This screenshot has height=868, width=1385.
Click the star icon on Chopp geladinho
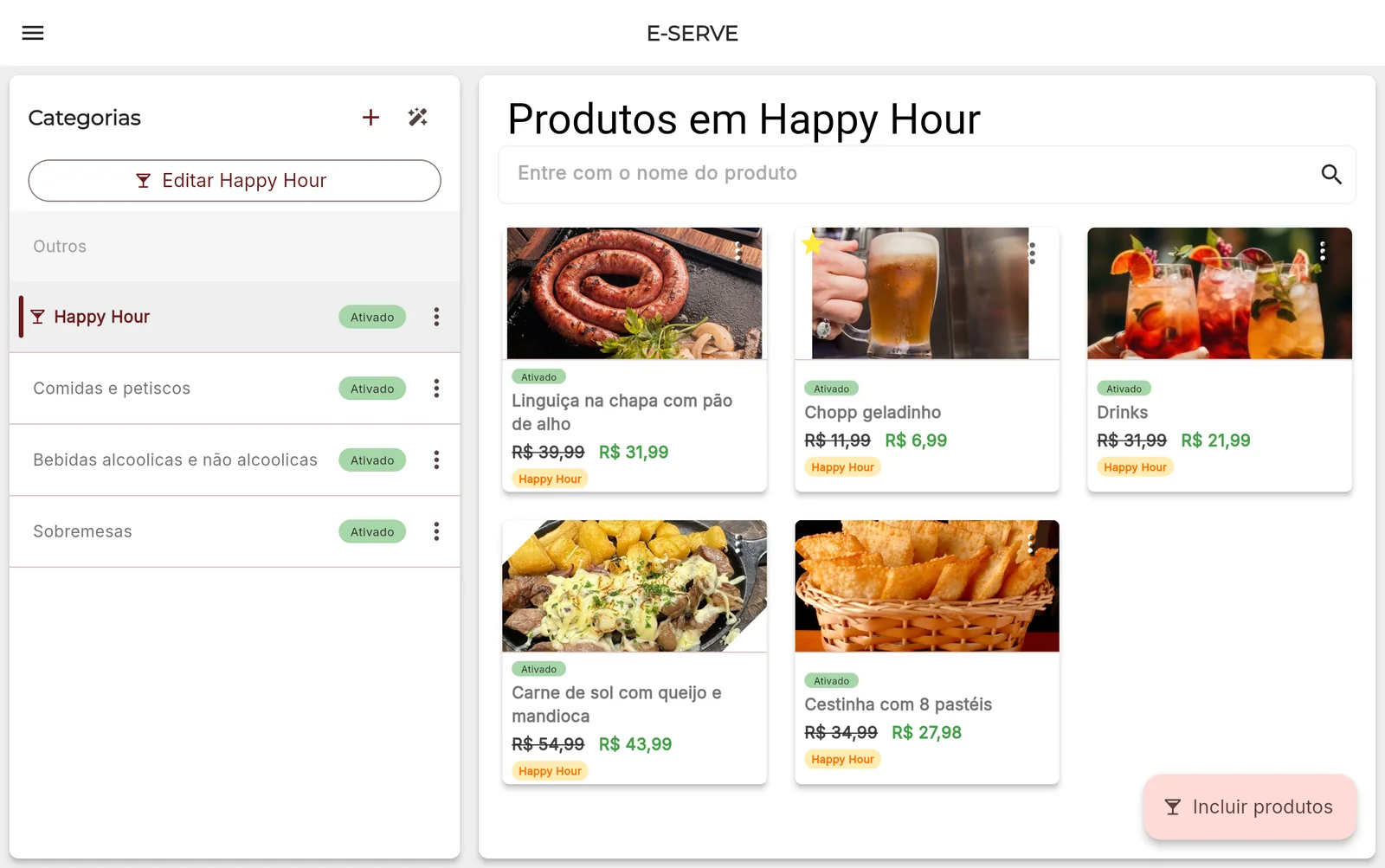pos(812,244)
